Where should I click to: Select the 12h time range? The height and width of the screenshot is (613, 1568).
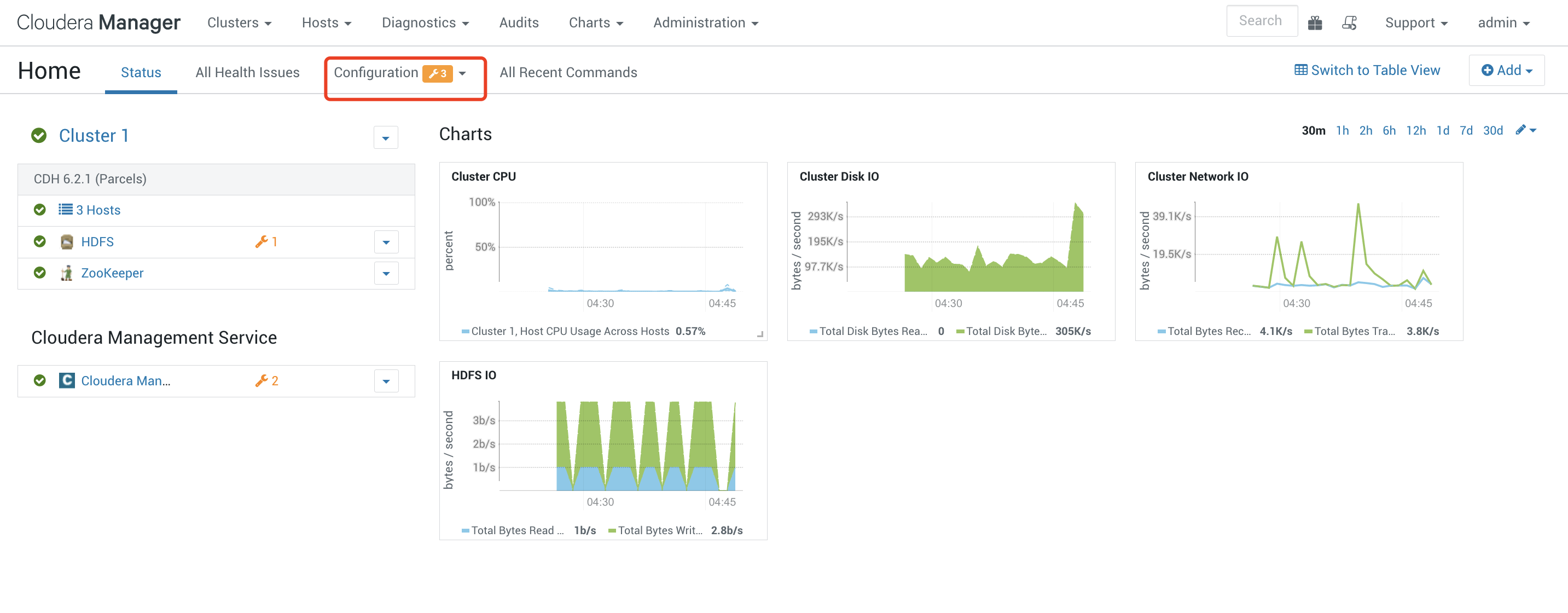coord(1415,130)
